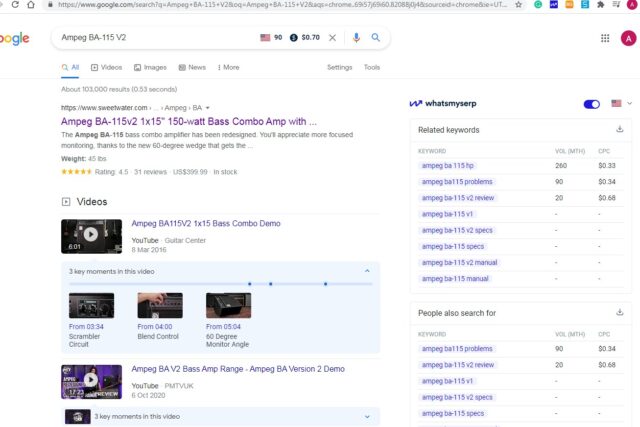Open the green circular extension icon
Viewport: 640px width, 427px height.
click(x=538, y=4)
